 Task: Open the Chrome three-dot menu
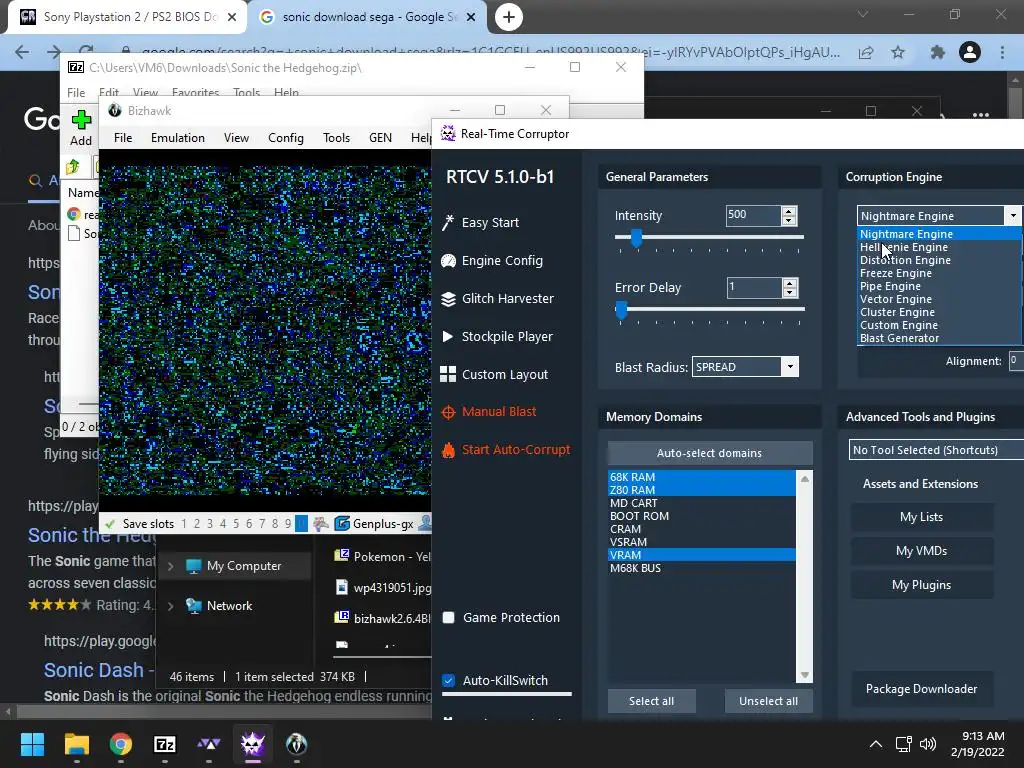pyautogui.click(x=1002, y=52)
